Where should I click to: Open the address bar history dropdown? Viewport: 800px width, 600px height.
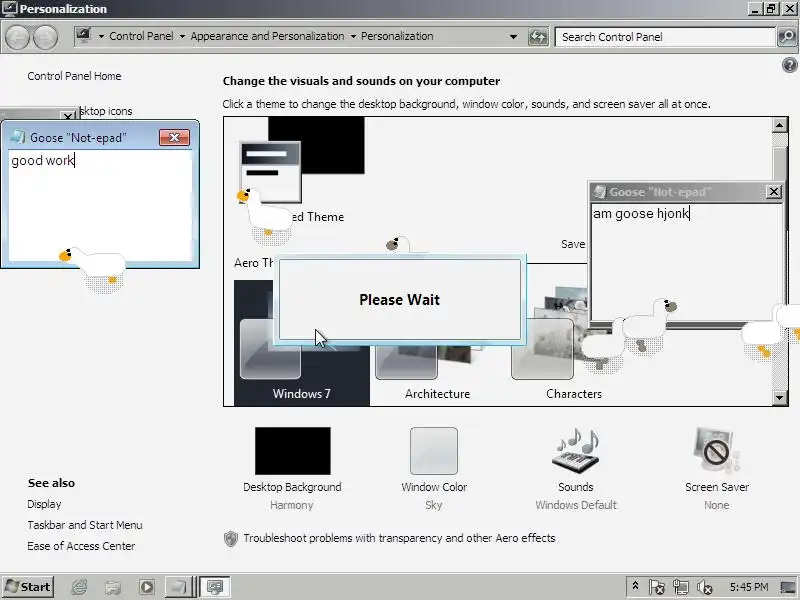point(513,37)
